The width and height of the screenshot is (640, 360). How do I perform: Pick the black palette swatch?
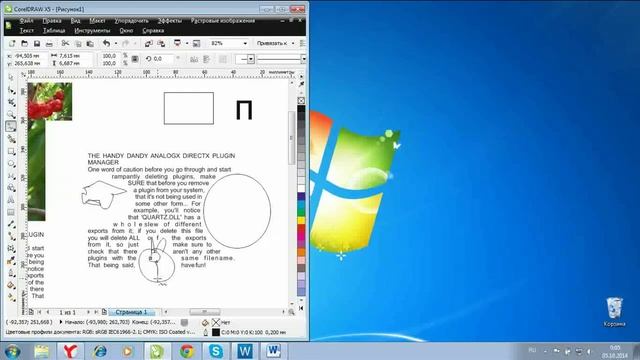pyautogui.click(x=301, y=109)
